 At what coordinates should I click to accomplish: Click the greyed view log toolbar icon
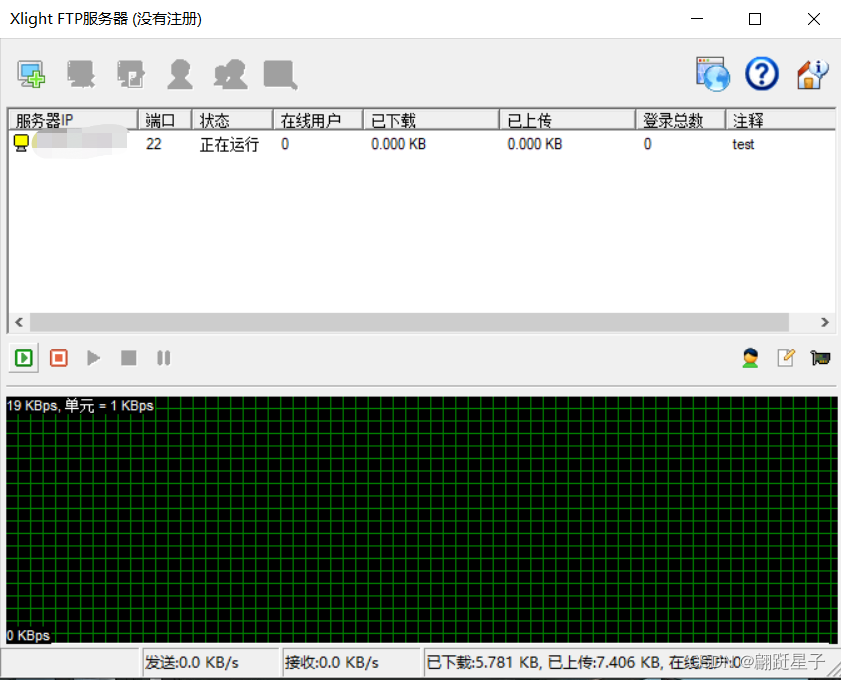(x=280, y=75)
